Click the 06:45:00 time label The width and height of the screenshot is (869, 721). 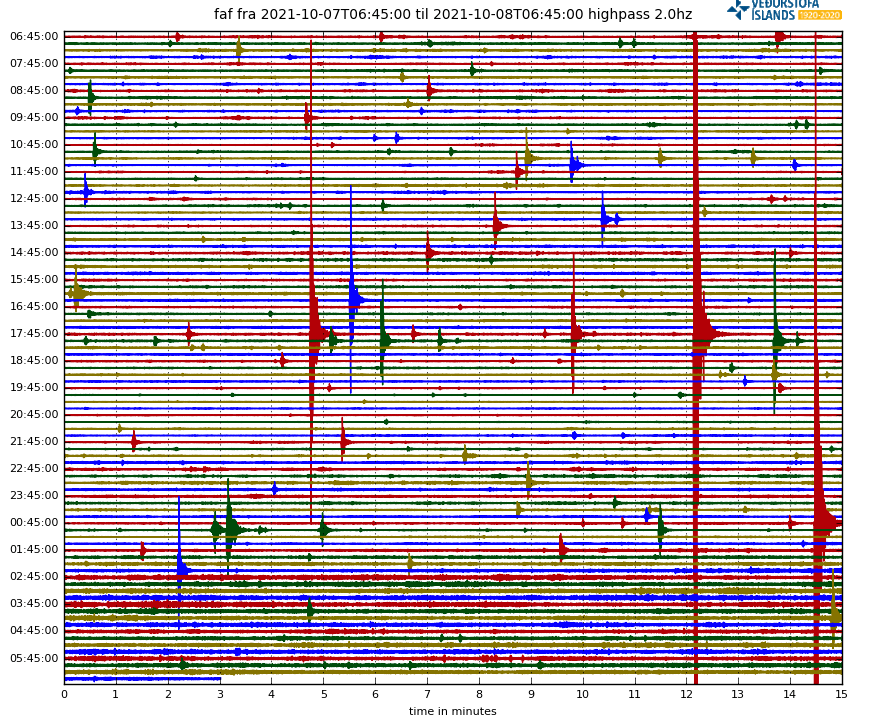34,37
